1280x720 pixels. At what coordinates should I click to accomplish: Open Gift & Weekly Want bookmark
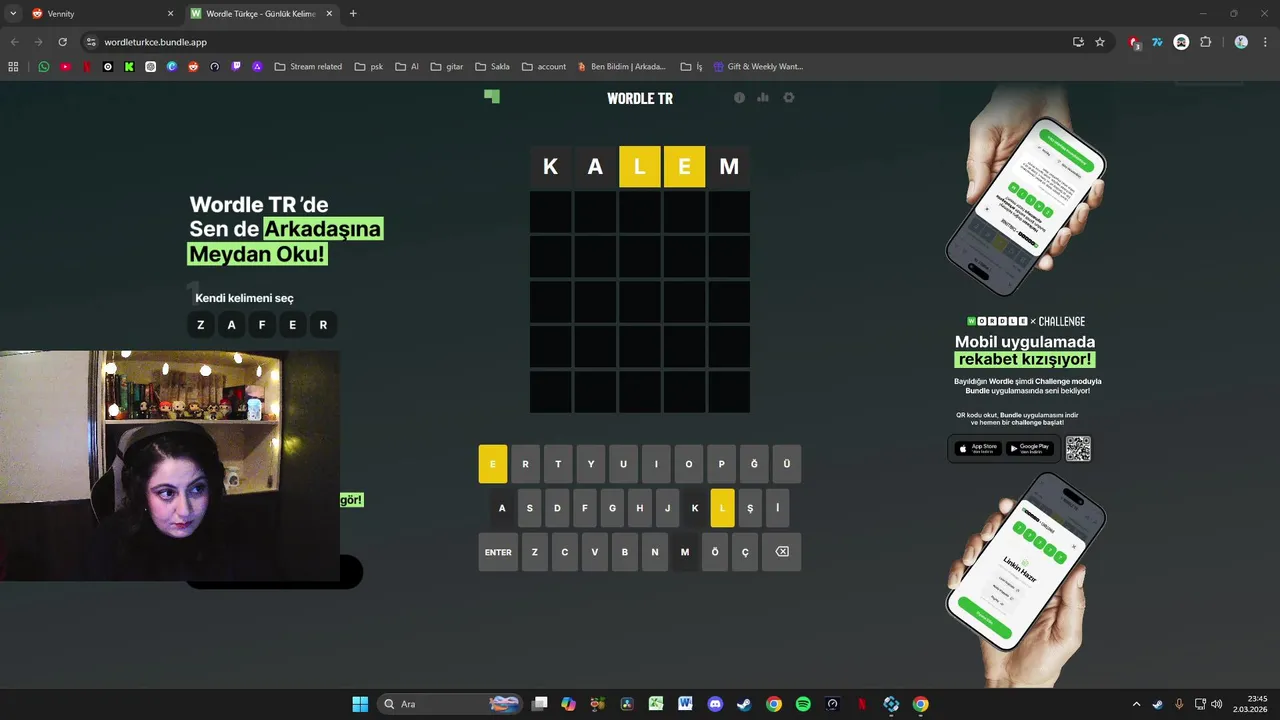(x=758, y=66)
